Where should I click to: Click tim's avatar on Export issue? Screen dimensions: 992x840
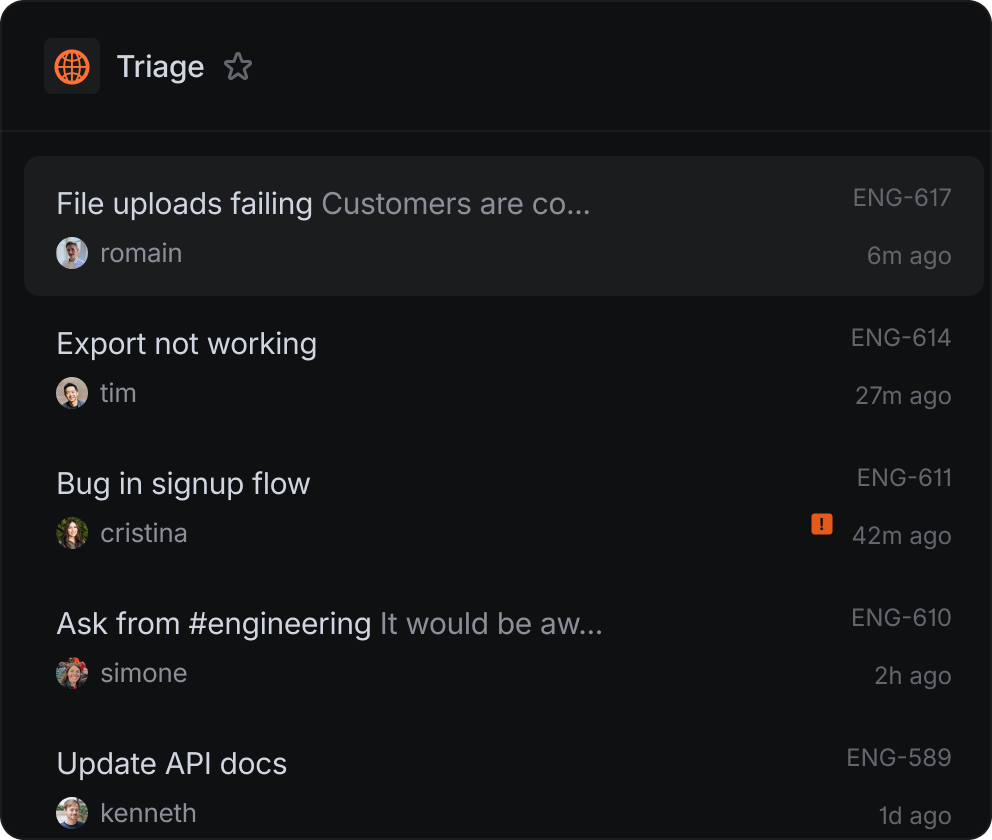[72, 393]
